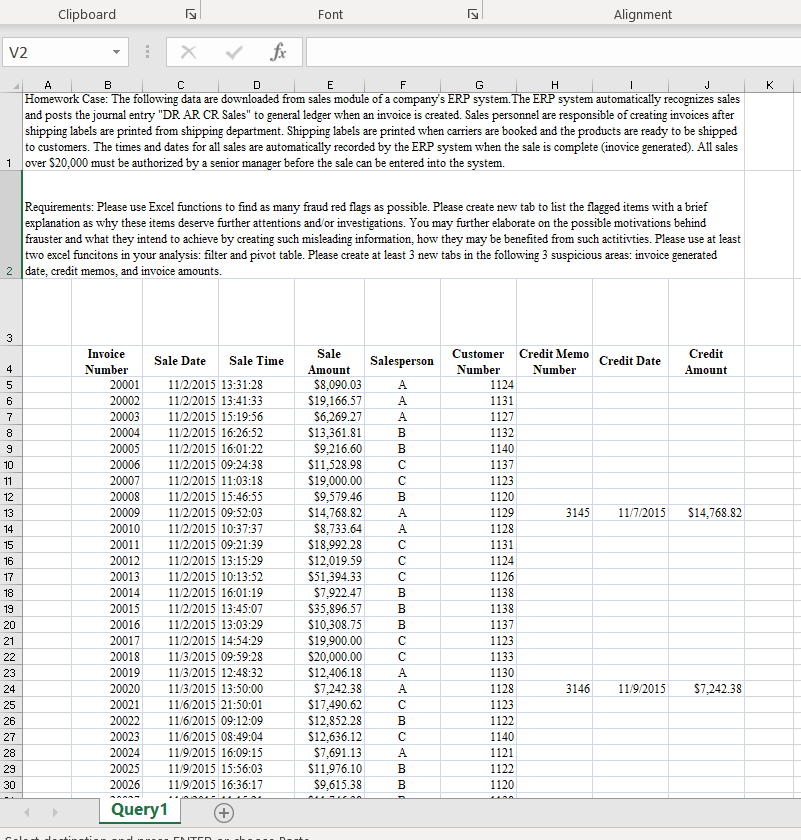Screen dimensions: 801x840
Task: Click the Credit Memo Number heading cell
Action: [x=555, y=362]
